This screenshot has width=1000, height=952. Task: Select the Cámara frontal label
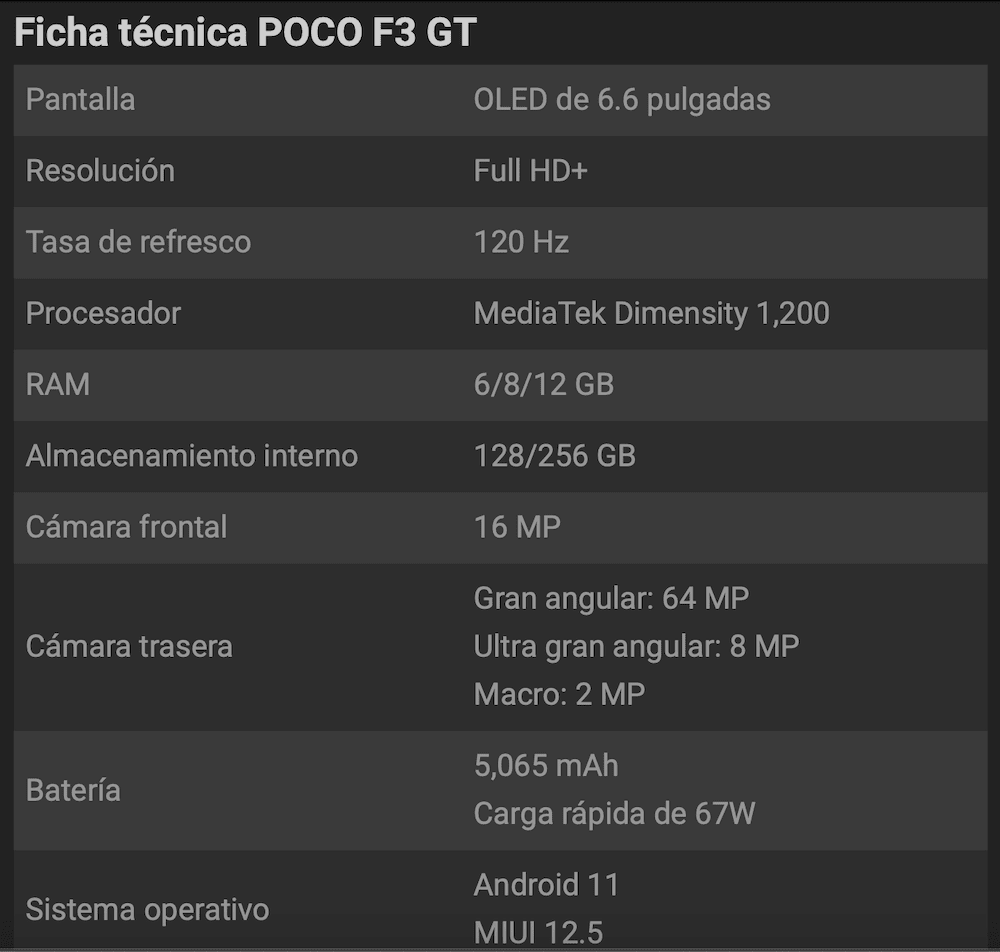pos(126,527)
